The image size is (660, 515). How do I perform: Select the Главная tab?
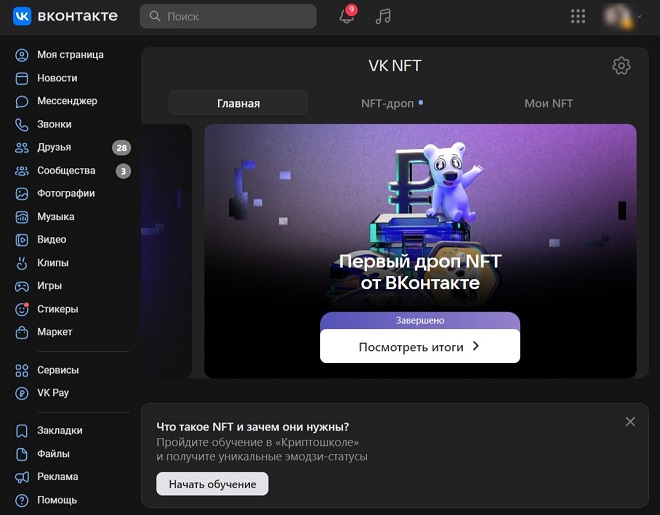(x=238, y=103)
